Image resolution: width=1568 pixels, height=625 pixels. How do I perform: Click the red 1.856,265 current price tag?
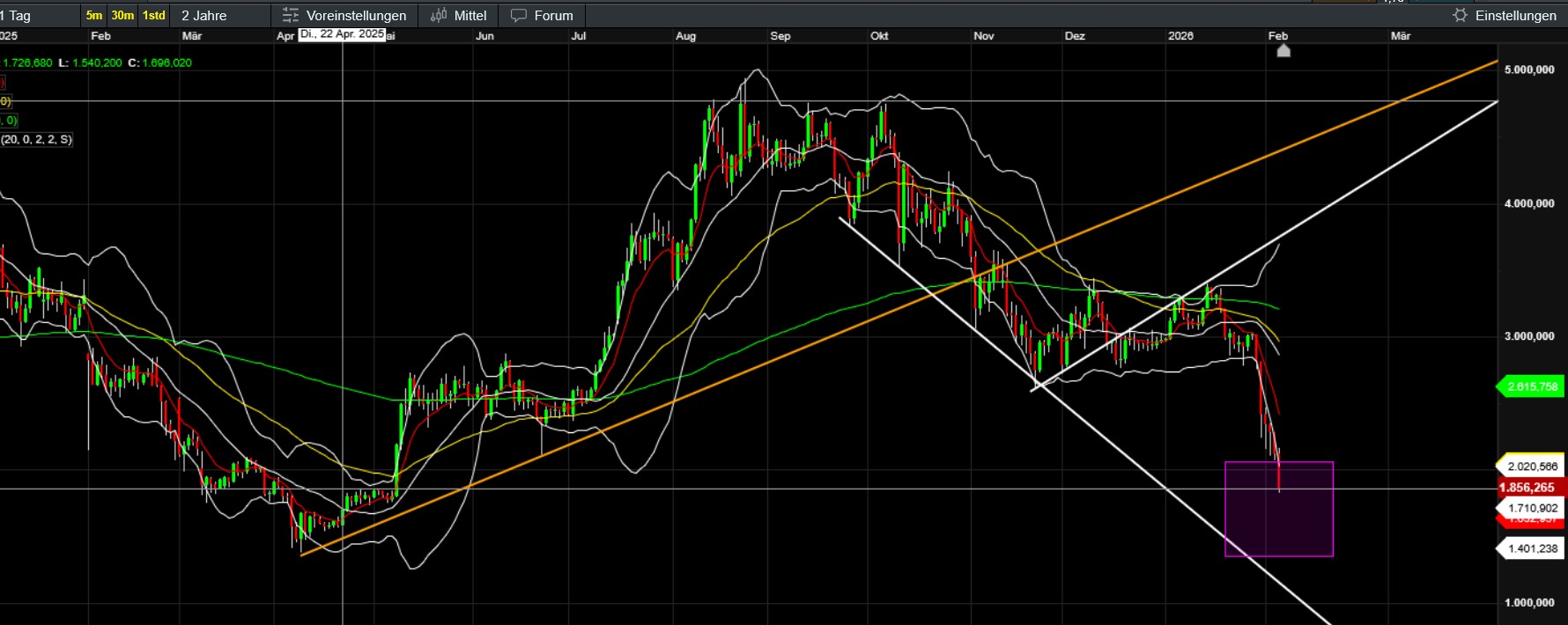[x=1531, y=488]
